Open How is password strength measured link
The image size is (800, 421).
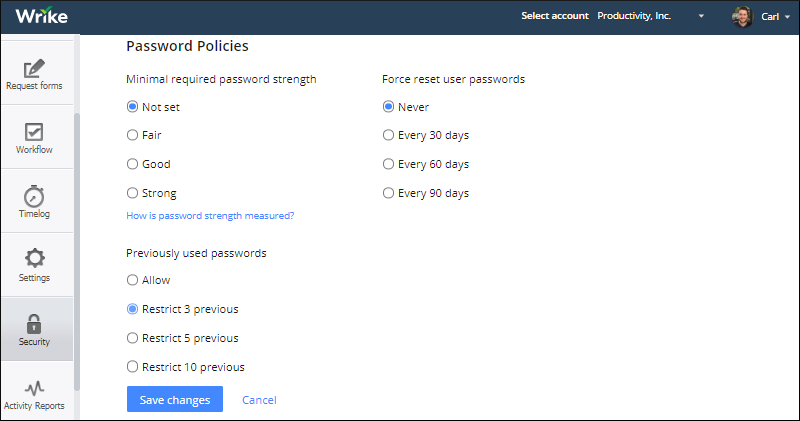click(210, 215)
